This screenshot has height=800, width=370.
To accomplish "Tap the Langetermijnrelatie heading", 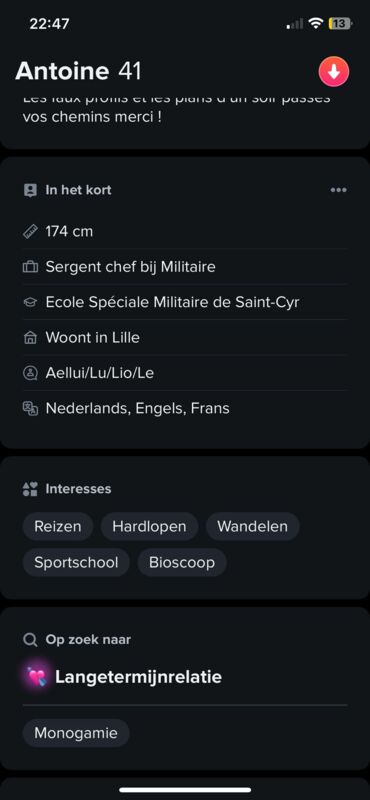I will (138, 678).
